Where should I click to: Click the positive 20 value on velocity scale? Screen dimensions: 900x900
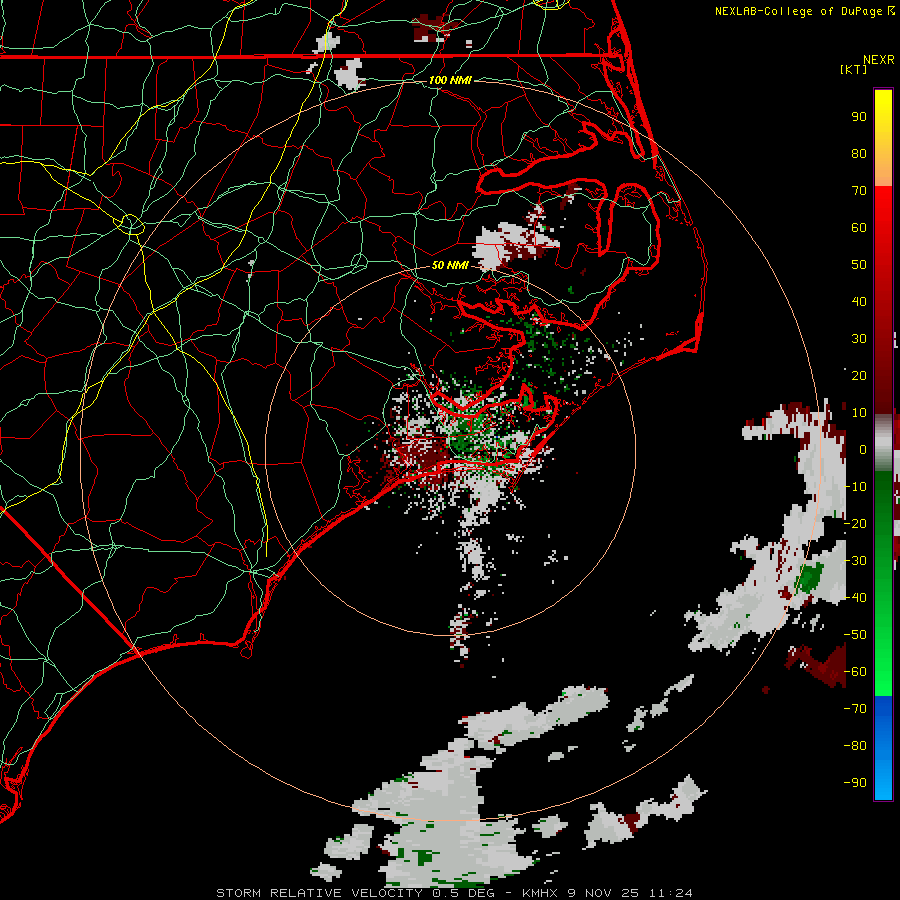(x=859, y=375)
